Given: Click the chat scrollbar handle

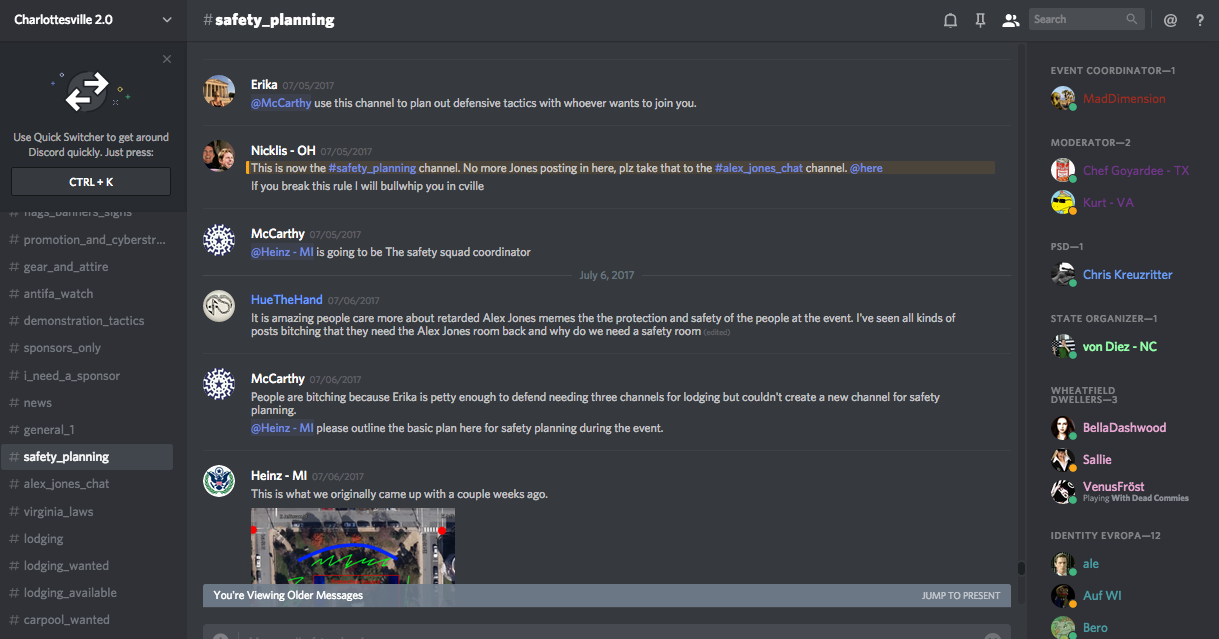Looking at the screenshot, I should (1021, 569).
